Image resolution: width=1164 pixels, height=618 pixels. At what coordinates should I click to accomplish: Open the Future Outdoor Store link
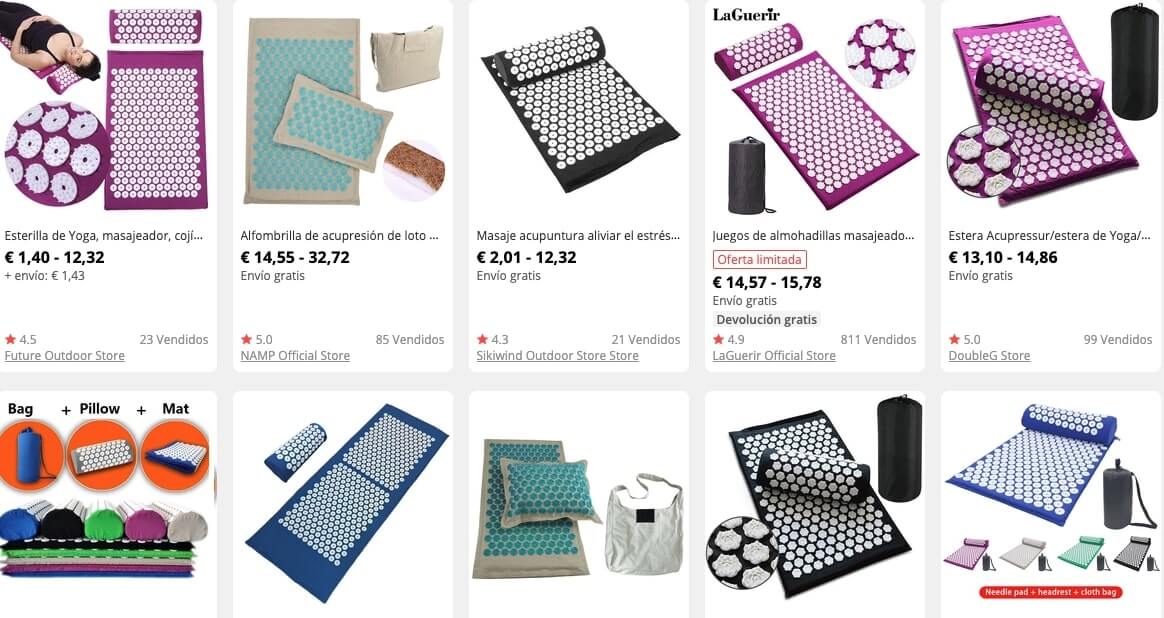[x=64, y=356]
